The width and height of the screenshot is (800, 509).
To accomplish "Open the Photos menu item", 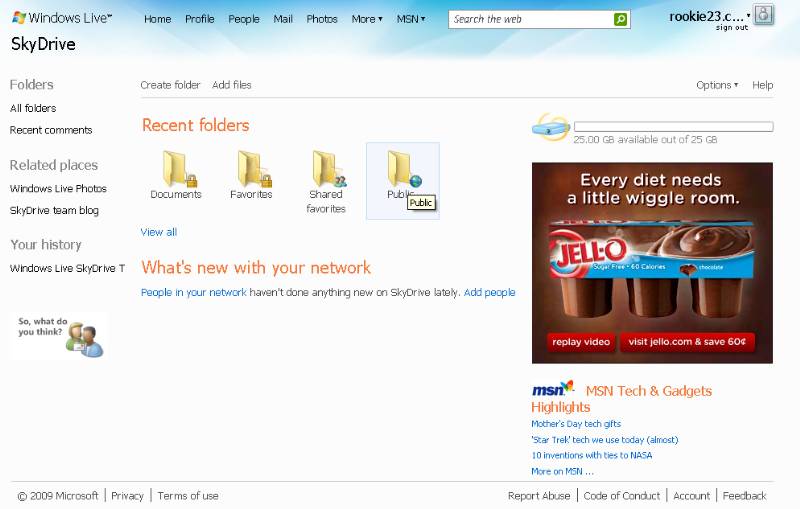I will pos(322,19).
